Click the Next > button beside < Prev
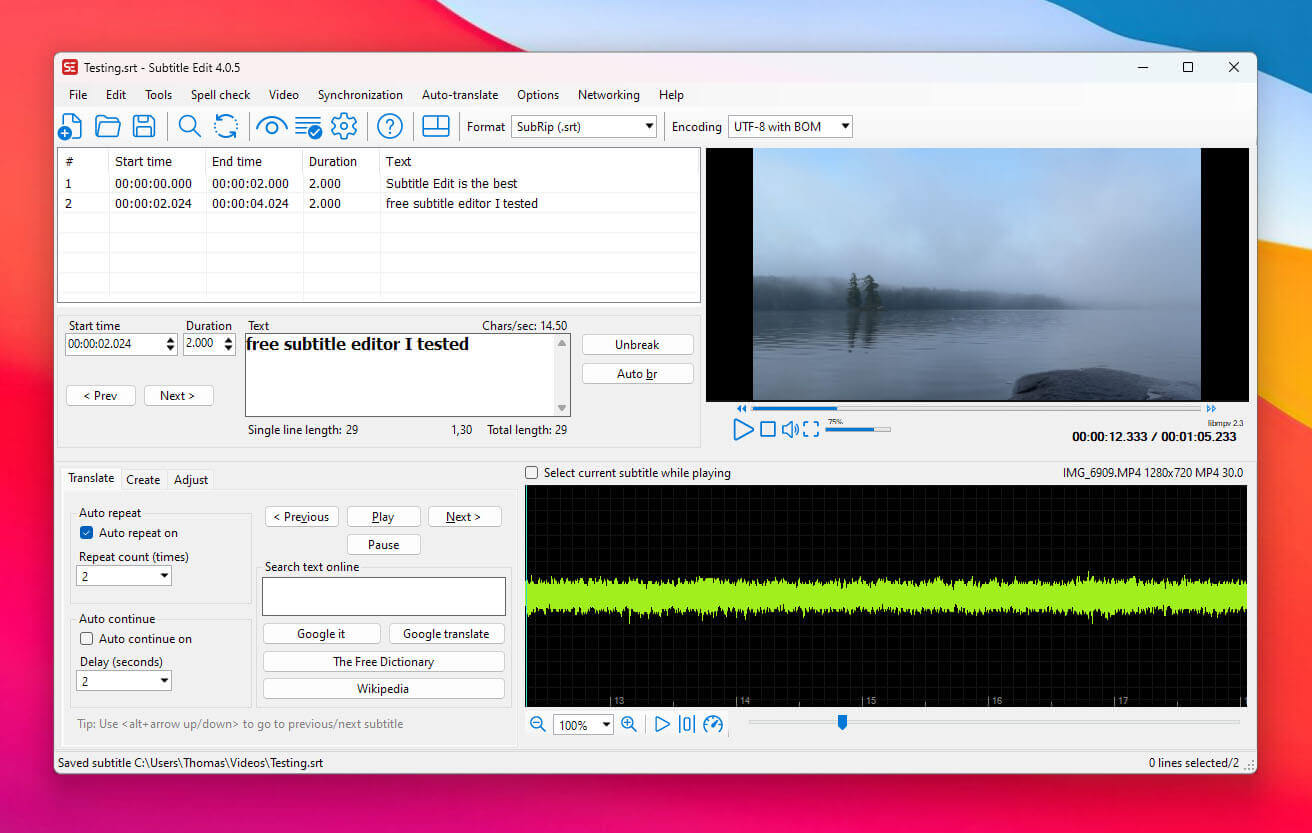 [x=179, y=395]
